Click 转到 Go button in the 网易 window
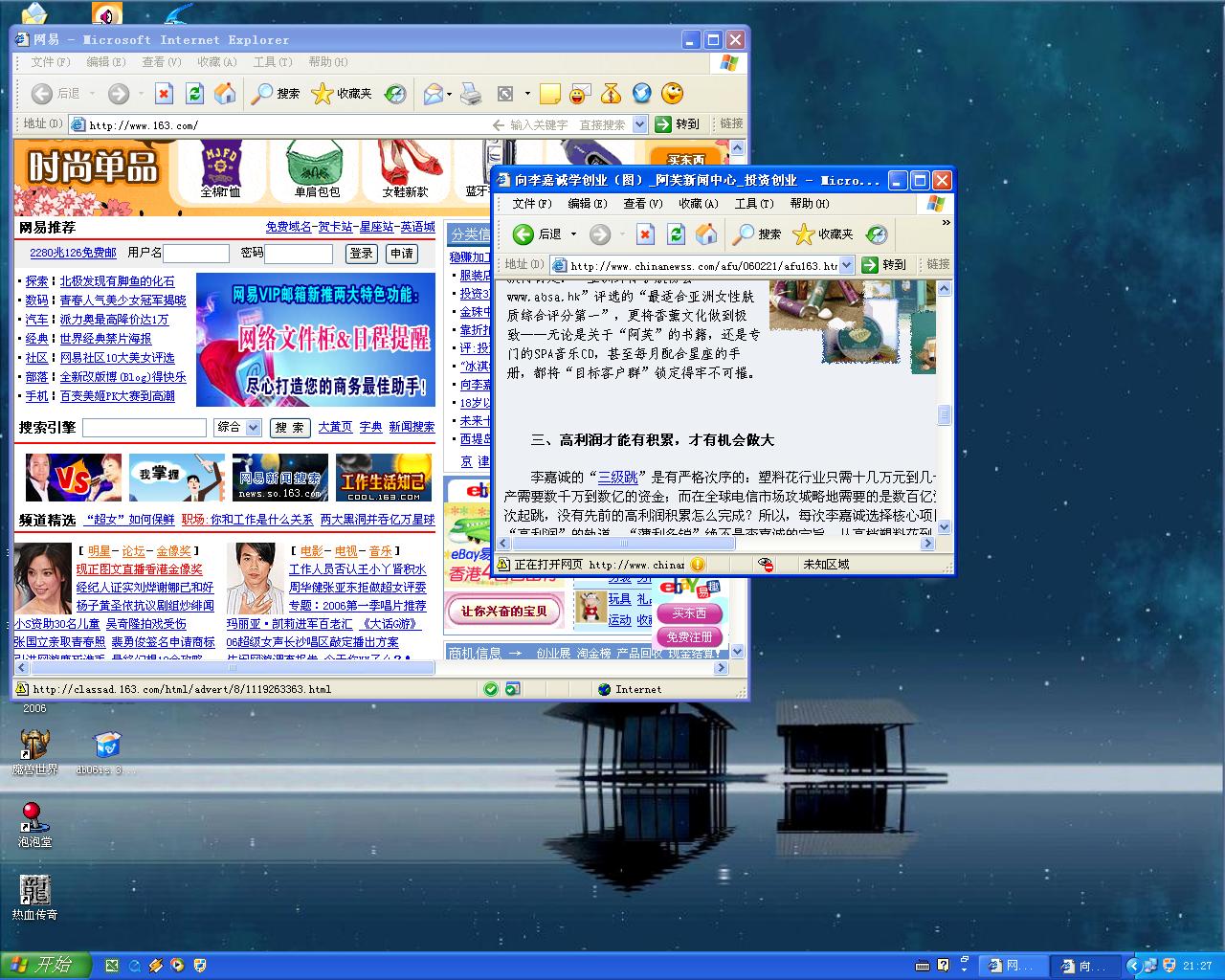 click(x=677, y=124)
